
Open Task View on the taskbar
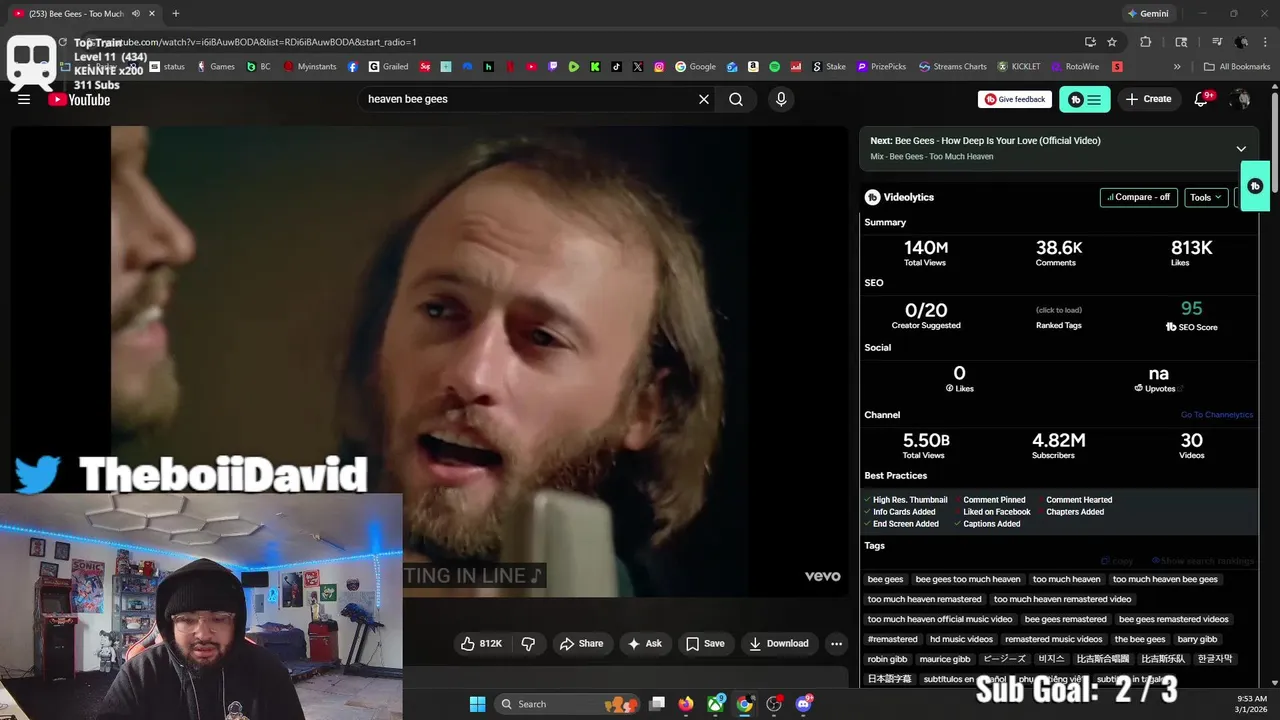[x=657, y=704]
